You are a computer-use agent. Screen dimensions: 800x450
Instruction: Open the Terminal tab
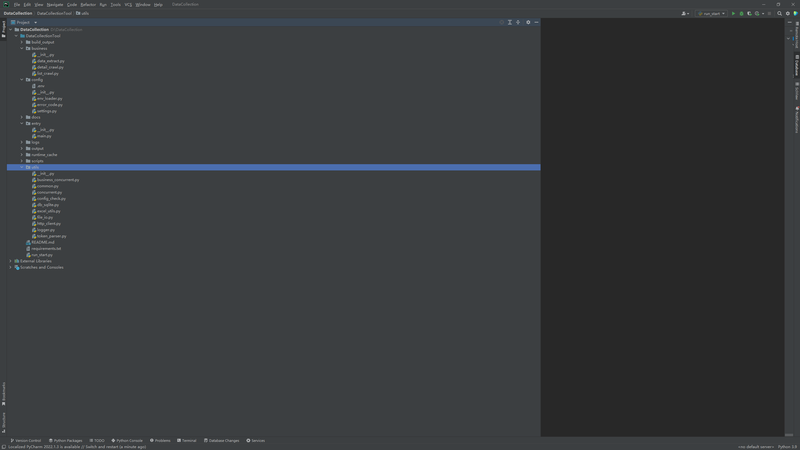click(186, 441)
